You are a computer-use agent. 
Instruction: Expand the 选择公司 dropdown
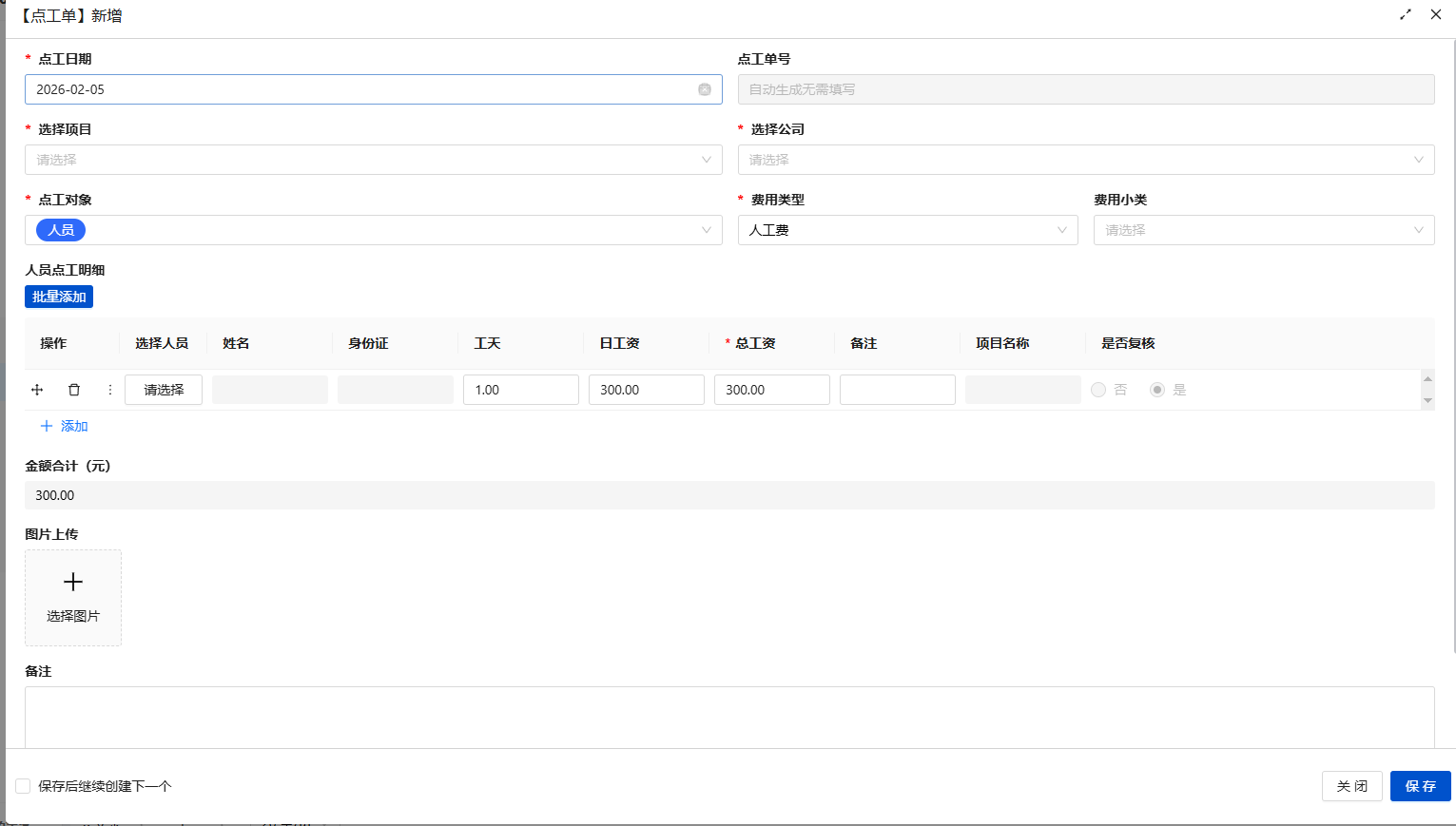[1085, 160]
